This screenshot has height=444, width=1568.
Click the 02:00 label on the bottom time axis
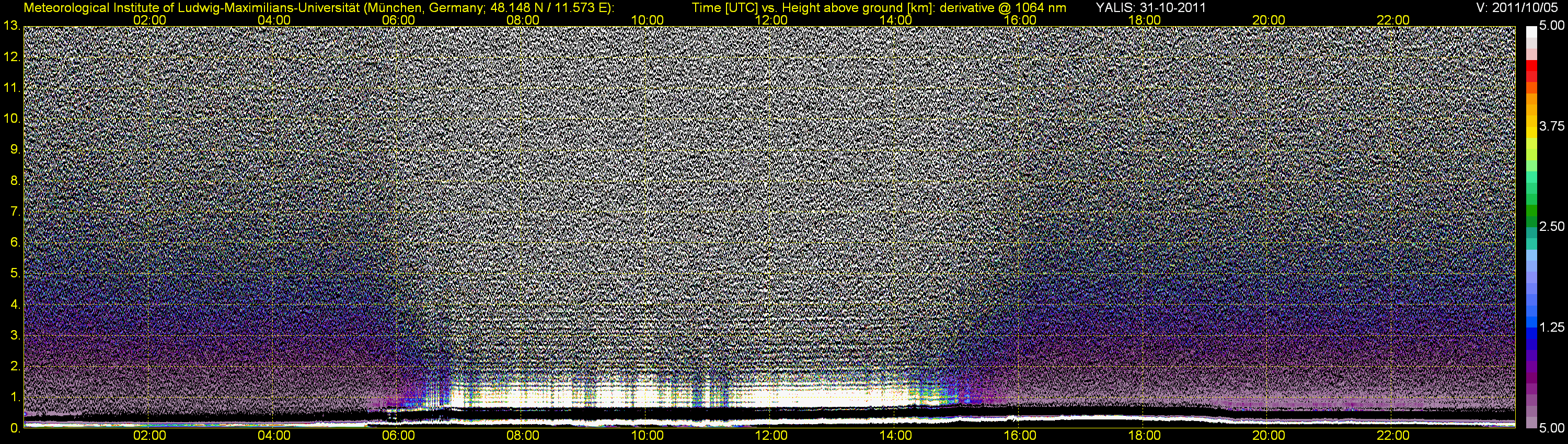(149, 436)
